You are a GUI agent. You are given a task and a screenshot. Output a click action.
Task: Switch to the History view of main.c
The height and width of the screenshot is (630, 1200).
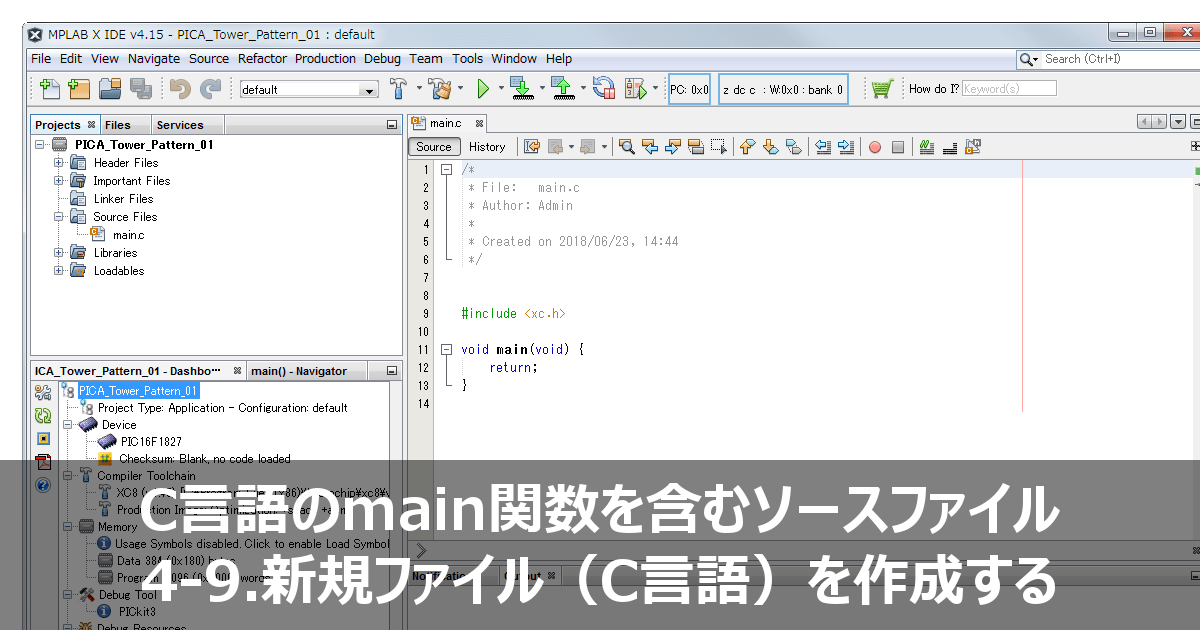pyautogui.click(x=487, y=146)
